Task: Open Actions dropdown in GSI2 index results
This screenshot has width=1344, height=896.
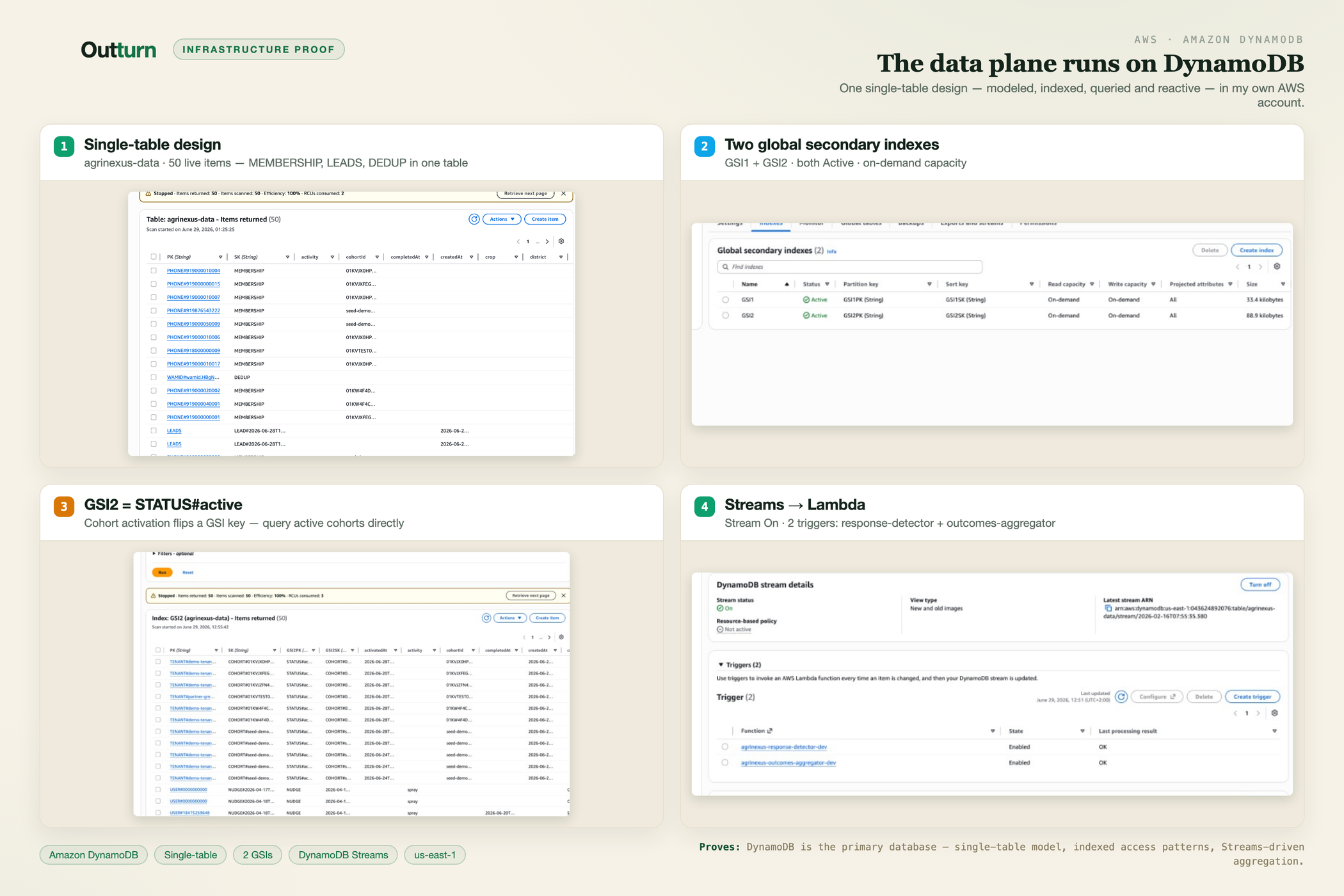Action: (x=510, y=618)
